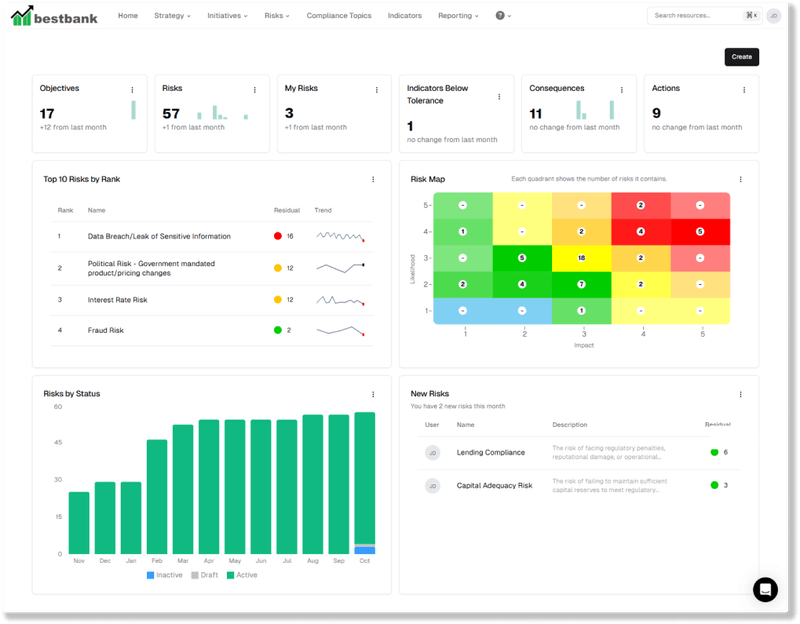Click the Create button
This screenshot has width=800, height=624.
pyautogui.click(x=740, y=57)
